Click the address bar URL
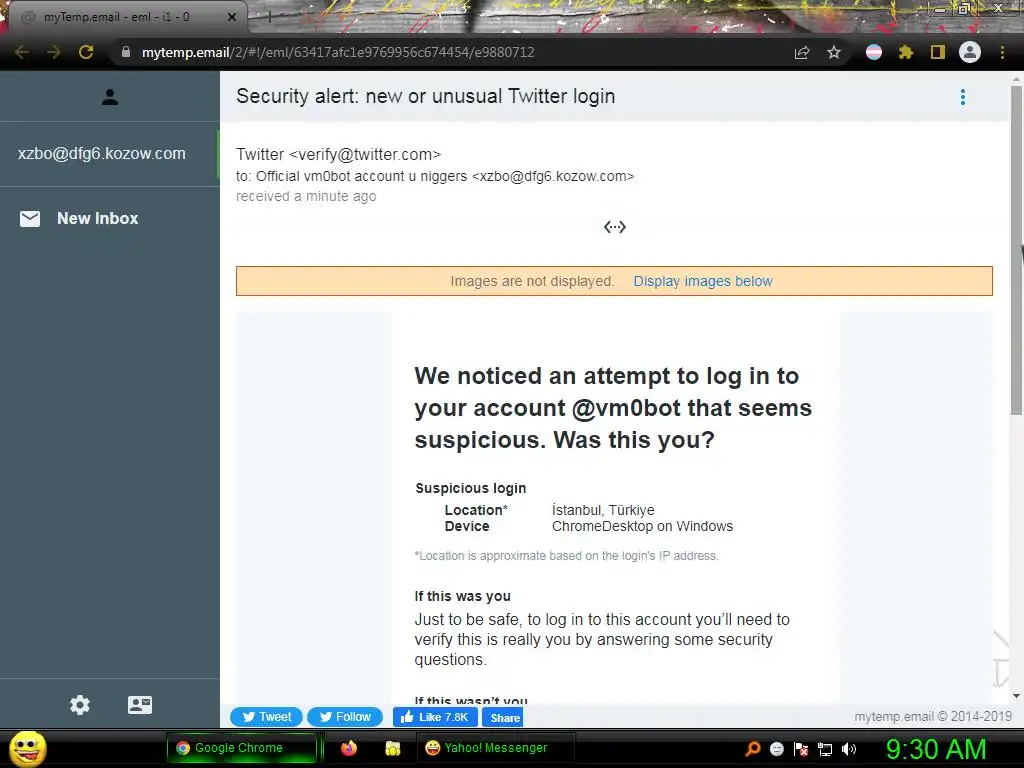 tap(338, 52)
